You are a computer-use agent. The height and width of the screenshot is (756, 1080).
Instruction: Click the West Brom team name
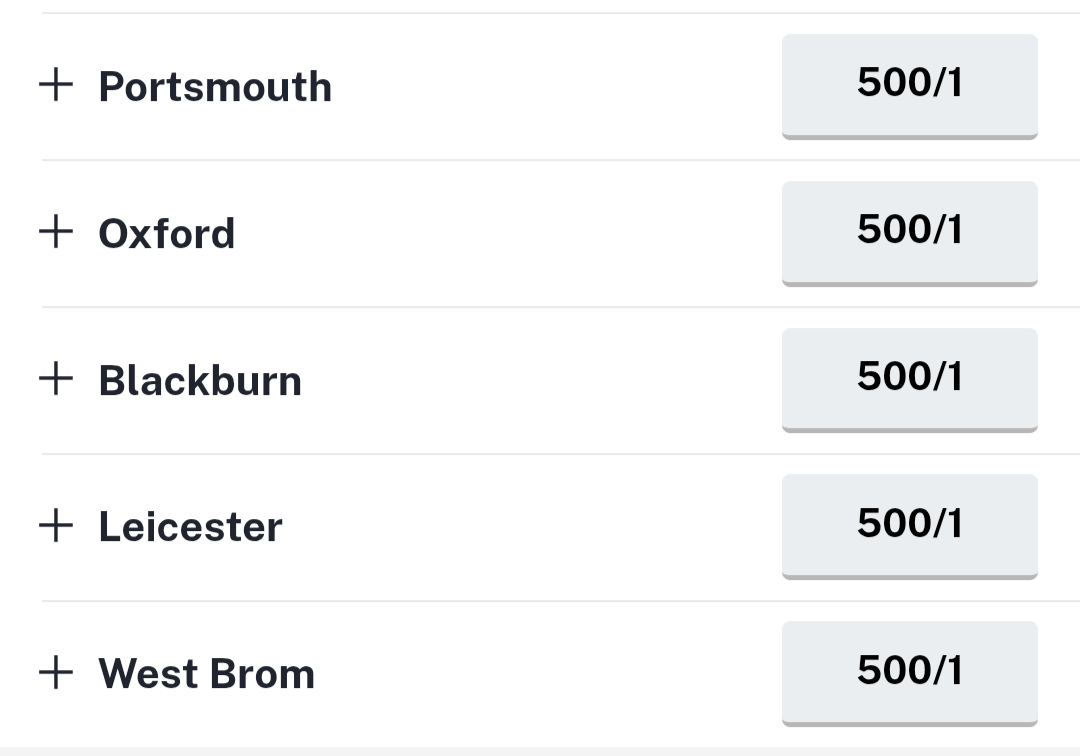(206, 674)
